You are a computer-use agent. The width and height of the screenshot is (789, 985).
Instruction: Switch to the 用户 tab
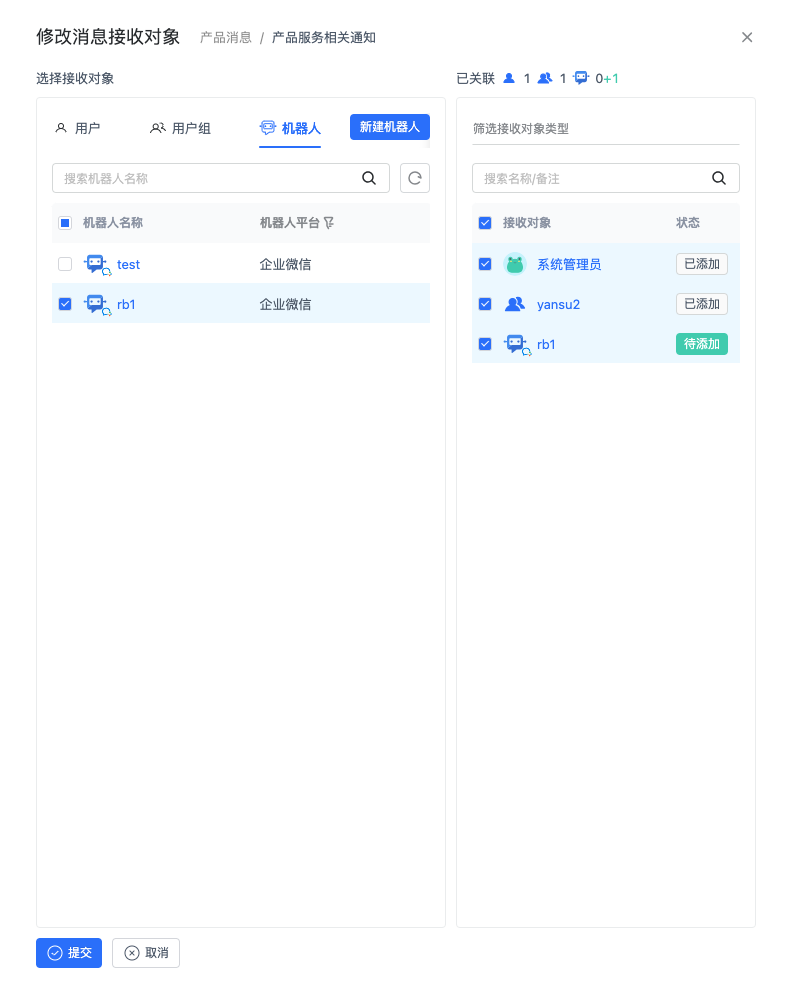click(78, 128)
